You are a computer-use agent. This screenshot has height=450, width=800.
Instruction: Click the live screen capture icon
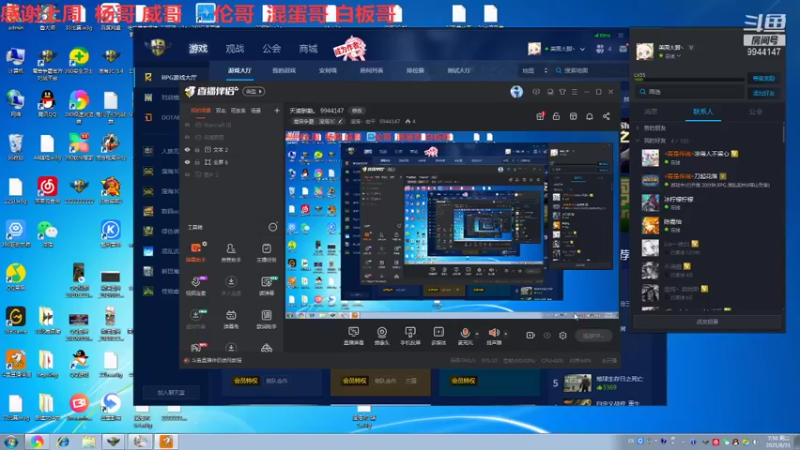[353, 332]
